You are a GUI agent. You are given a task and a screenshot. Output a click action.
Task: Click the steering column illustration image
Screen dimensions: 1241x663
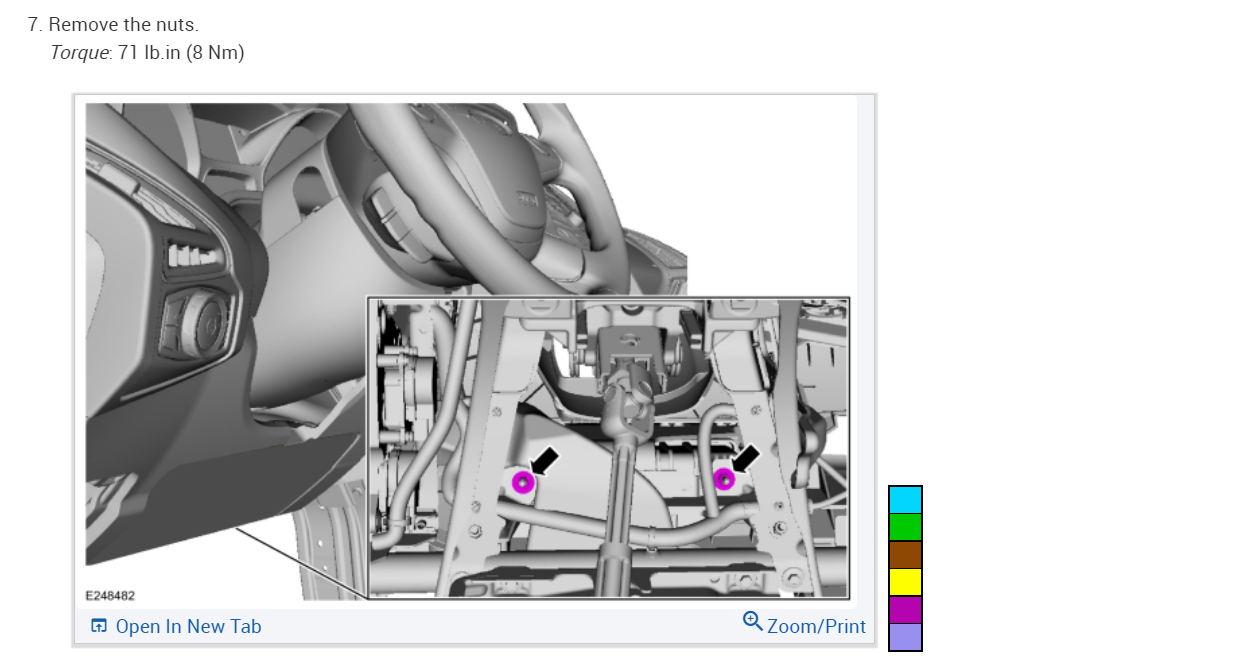pyautogui.click(x=467, y=352)
